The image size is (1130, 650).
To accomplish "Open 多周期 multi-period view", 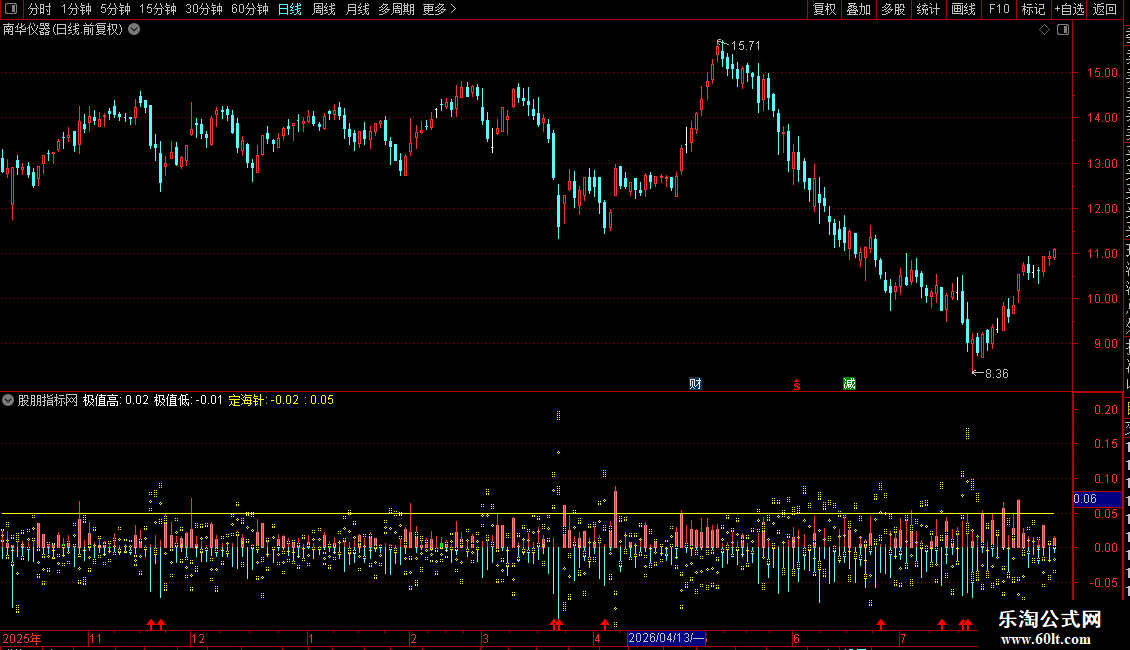I will pos(396,9).
